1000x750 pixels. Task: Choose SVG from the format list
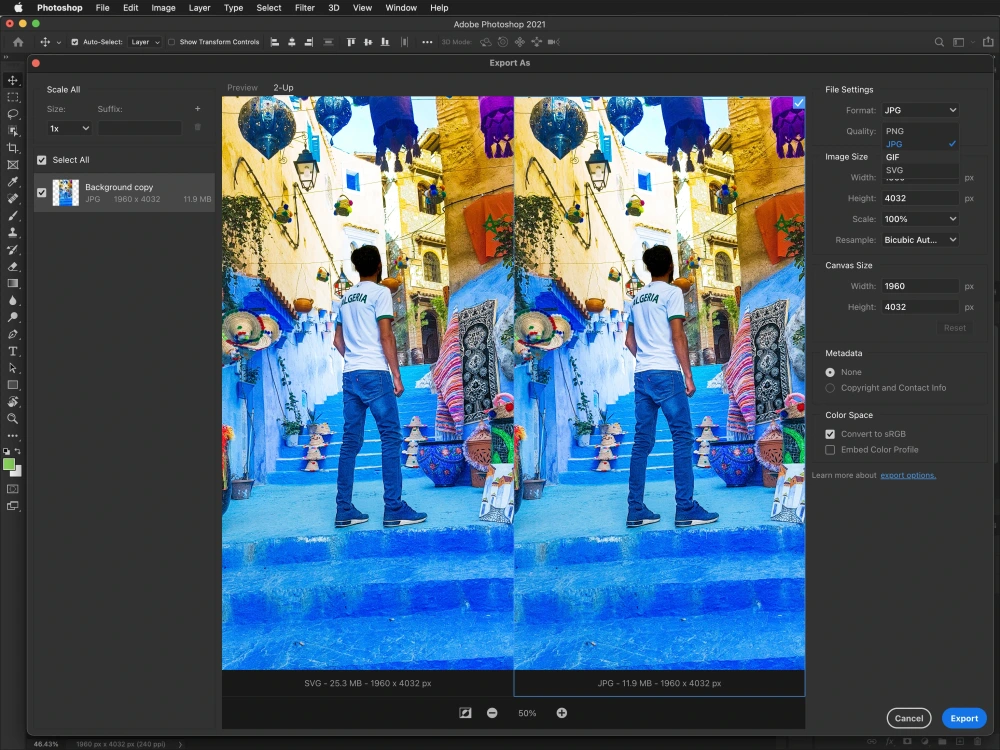pyautogui.click(x=920, y=170)
